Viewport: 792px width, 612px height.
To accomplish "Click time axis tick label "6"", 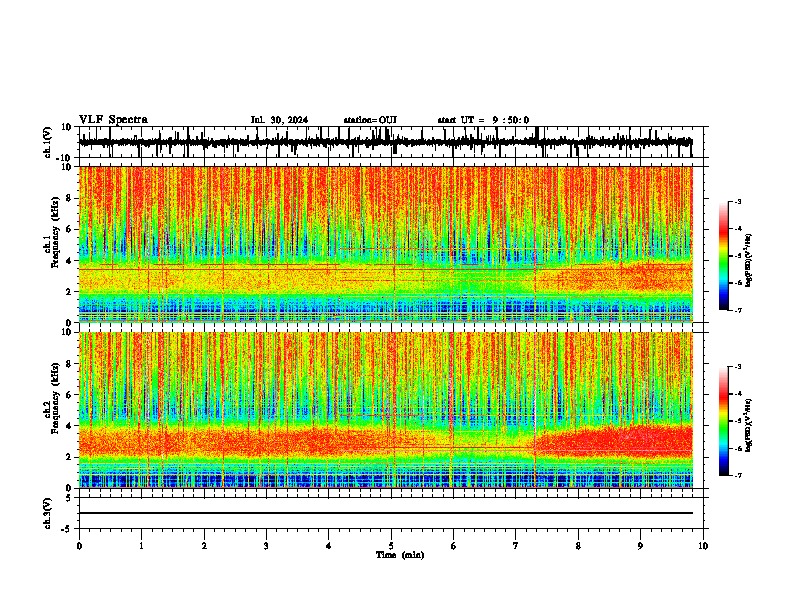I will pos(453,546).
